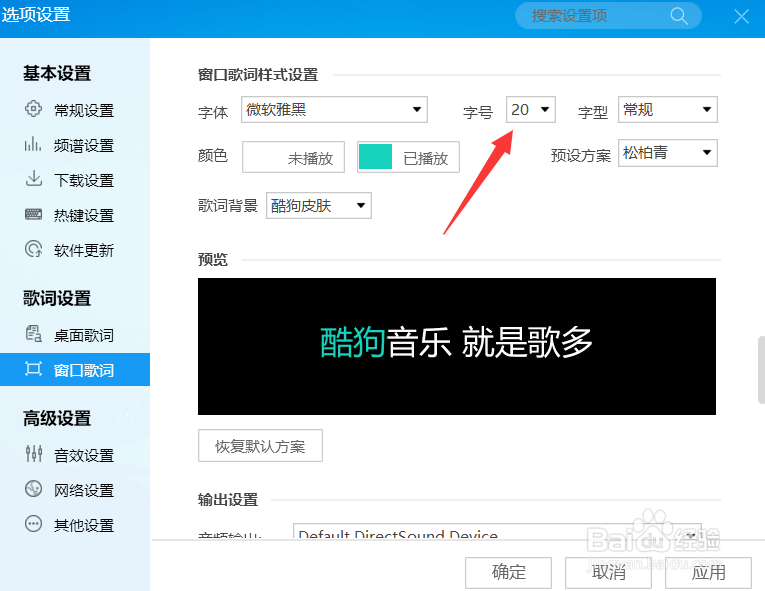Click the 窗口歌词样式设置 heading text

[258, 75]
